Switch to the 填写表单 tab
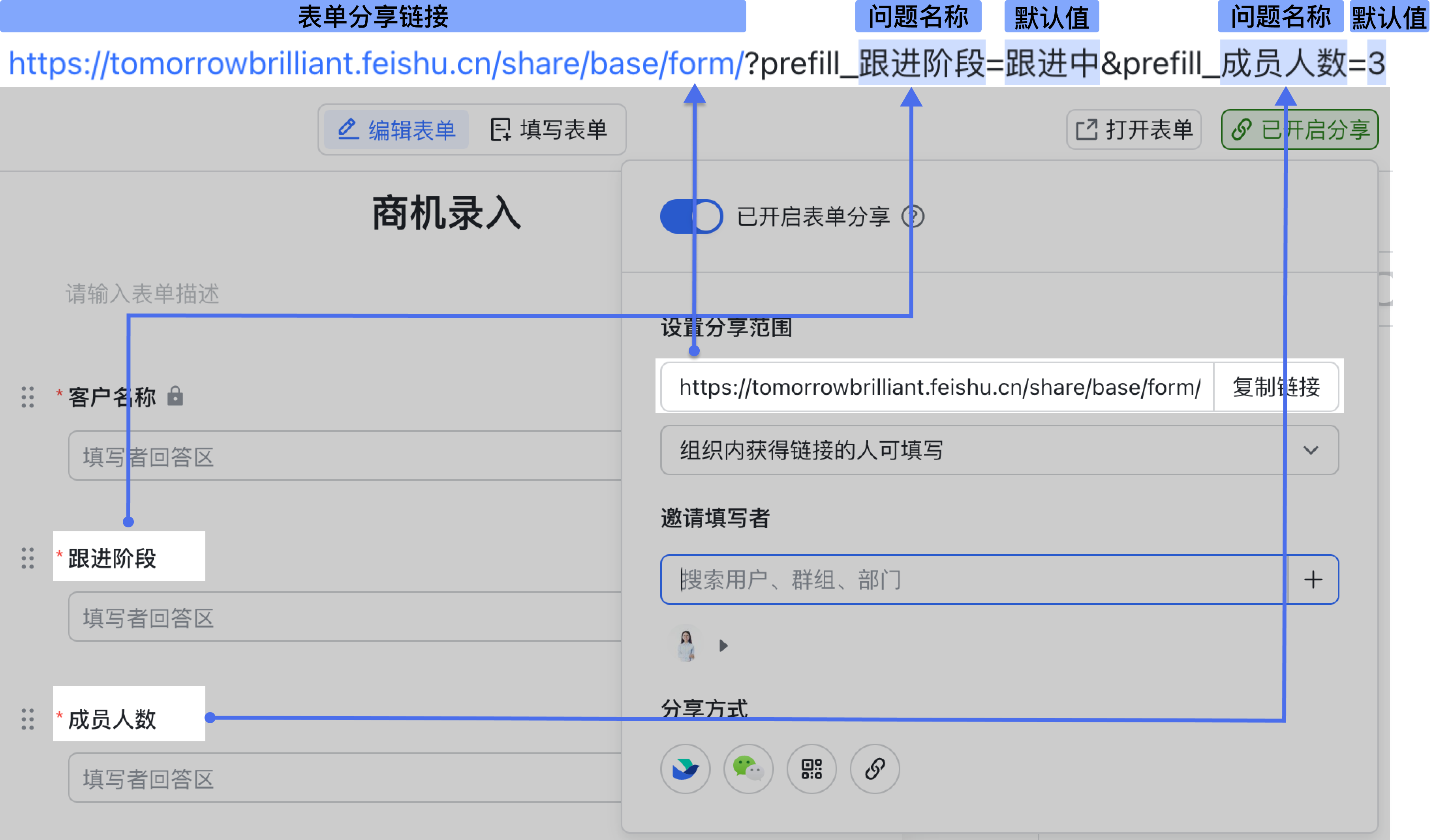 click(548, 130)
